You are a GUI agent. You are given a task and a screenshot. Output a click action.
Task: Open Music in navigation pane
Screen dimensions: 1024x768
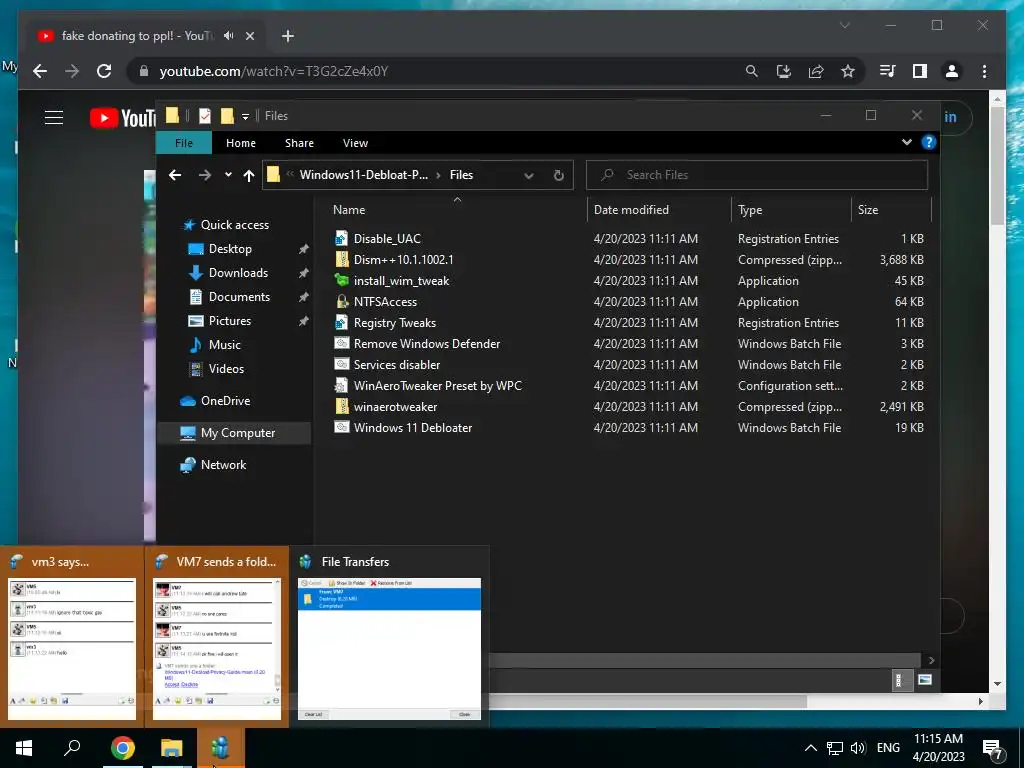click(224, 345)
